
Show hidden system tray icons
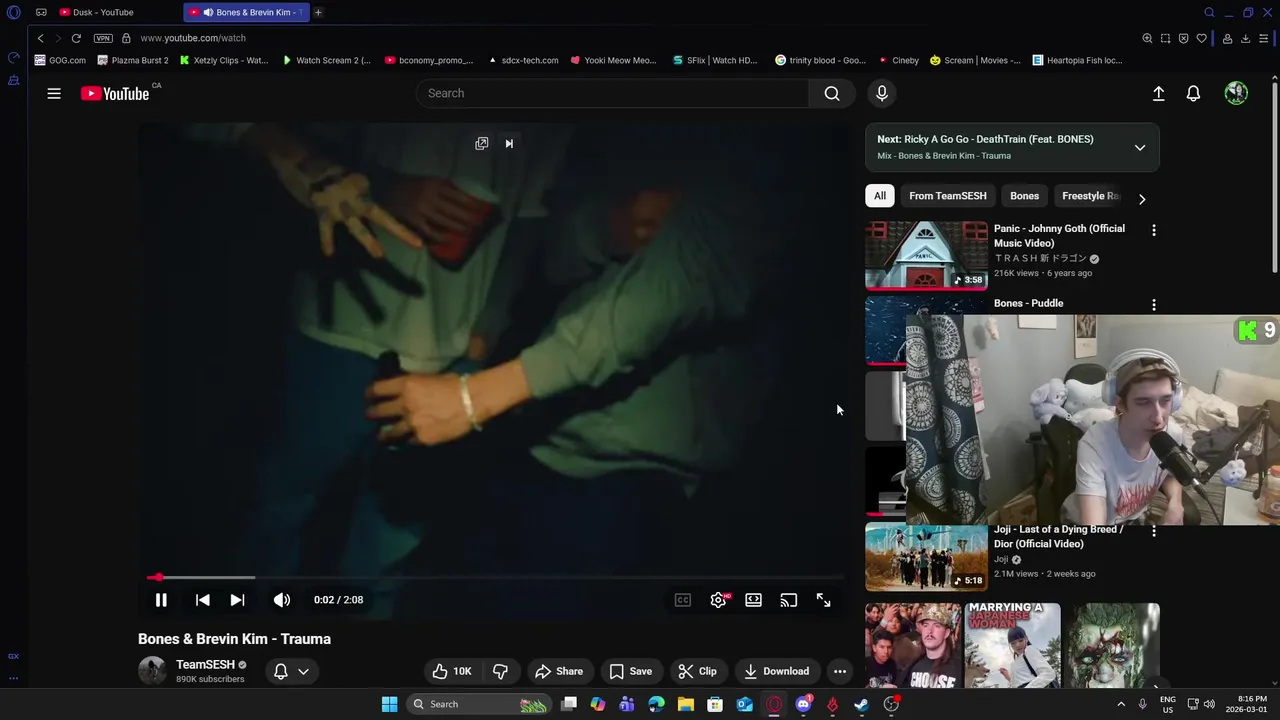1120,704
